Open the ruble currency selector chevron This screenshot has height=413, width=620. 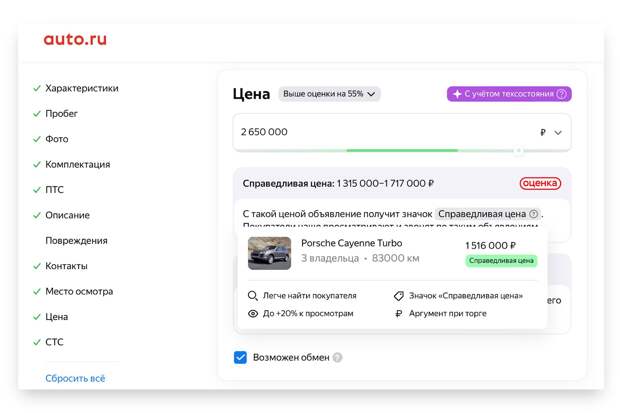click(x=558, y=133)
